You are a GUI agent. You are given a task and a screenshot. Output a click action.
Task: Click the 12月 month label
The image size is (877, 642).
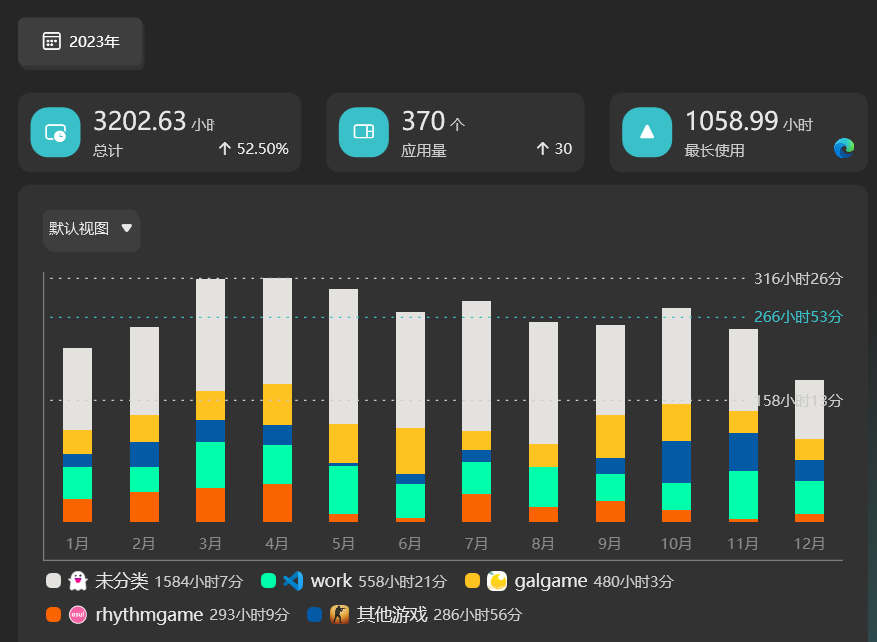809,544
